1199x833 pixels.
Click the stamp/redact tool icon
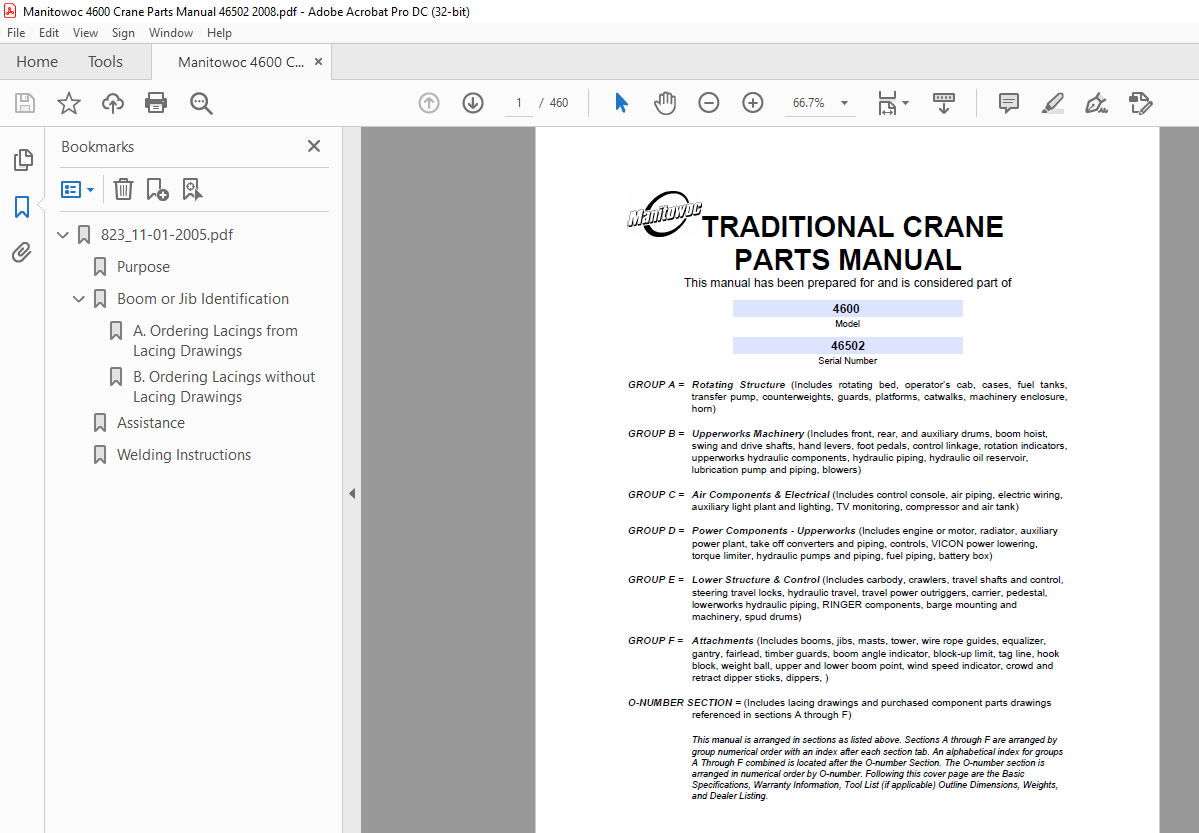point(1140,103)
